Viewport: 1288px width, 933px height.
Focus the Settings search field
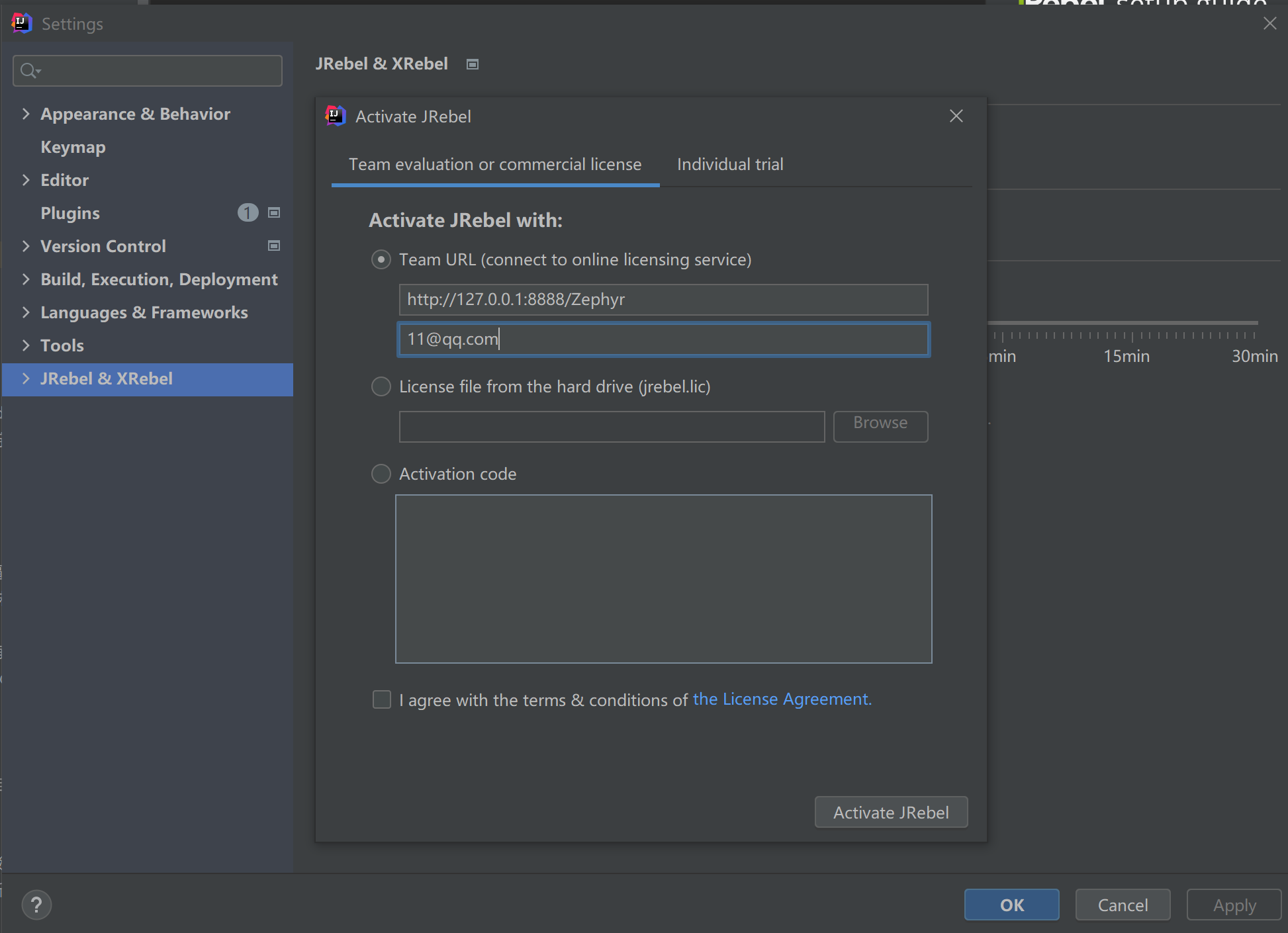pyautogui.click(x=148, y=70)
